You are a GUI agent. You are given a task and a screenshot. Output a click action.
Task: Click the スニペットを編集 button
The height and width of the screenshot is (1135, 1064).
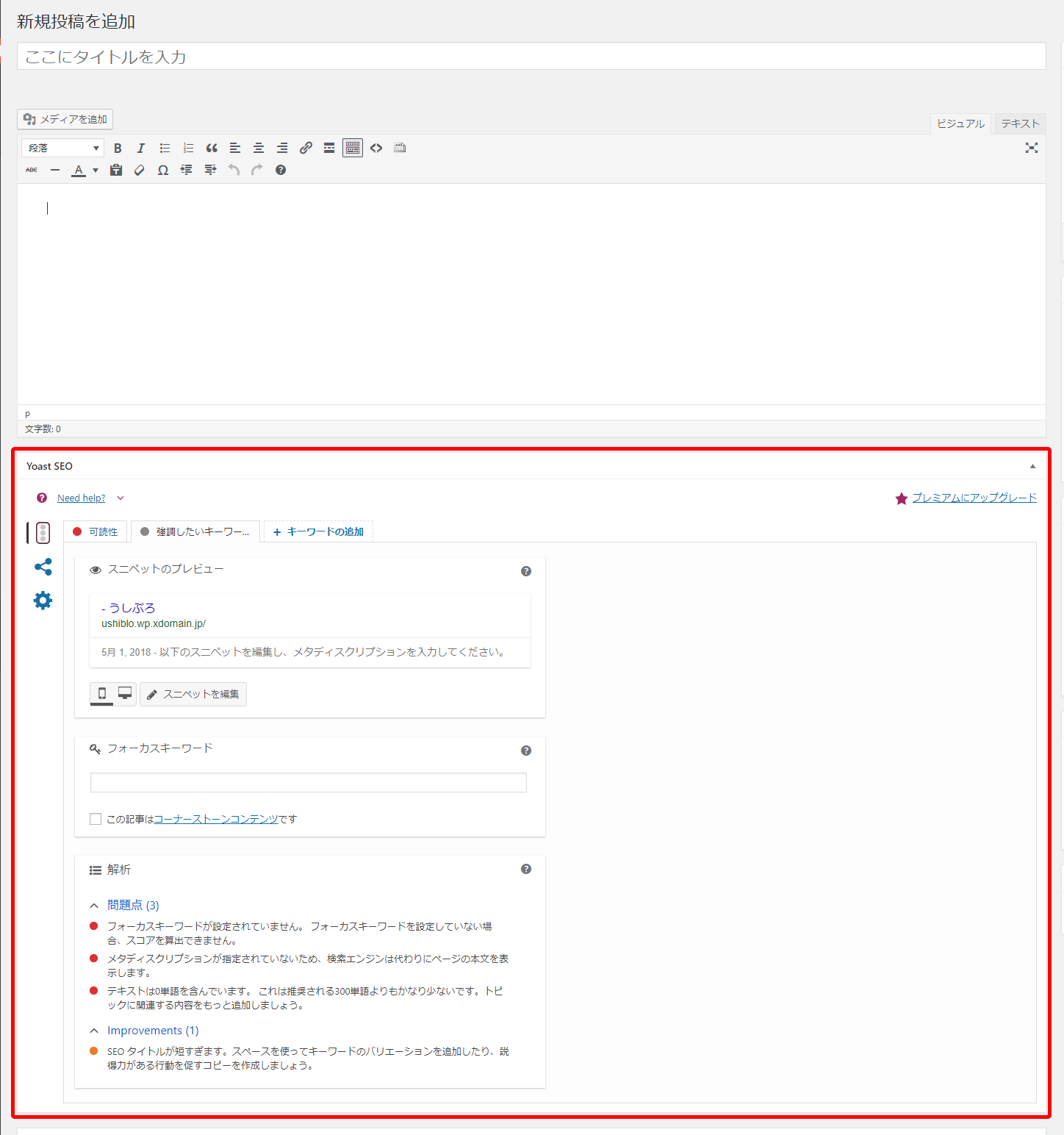(x=193, y=694)
